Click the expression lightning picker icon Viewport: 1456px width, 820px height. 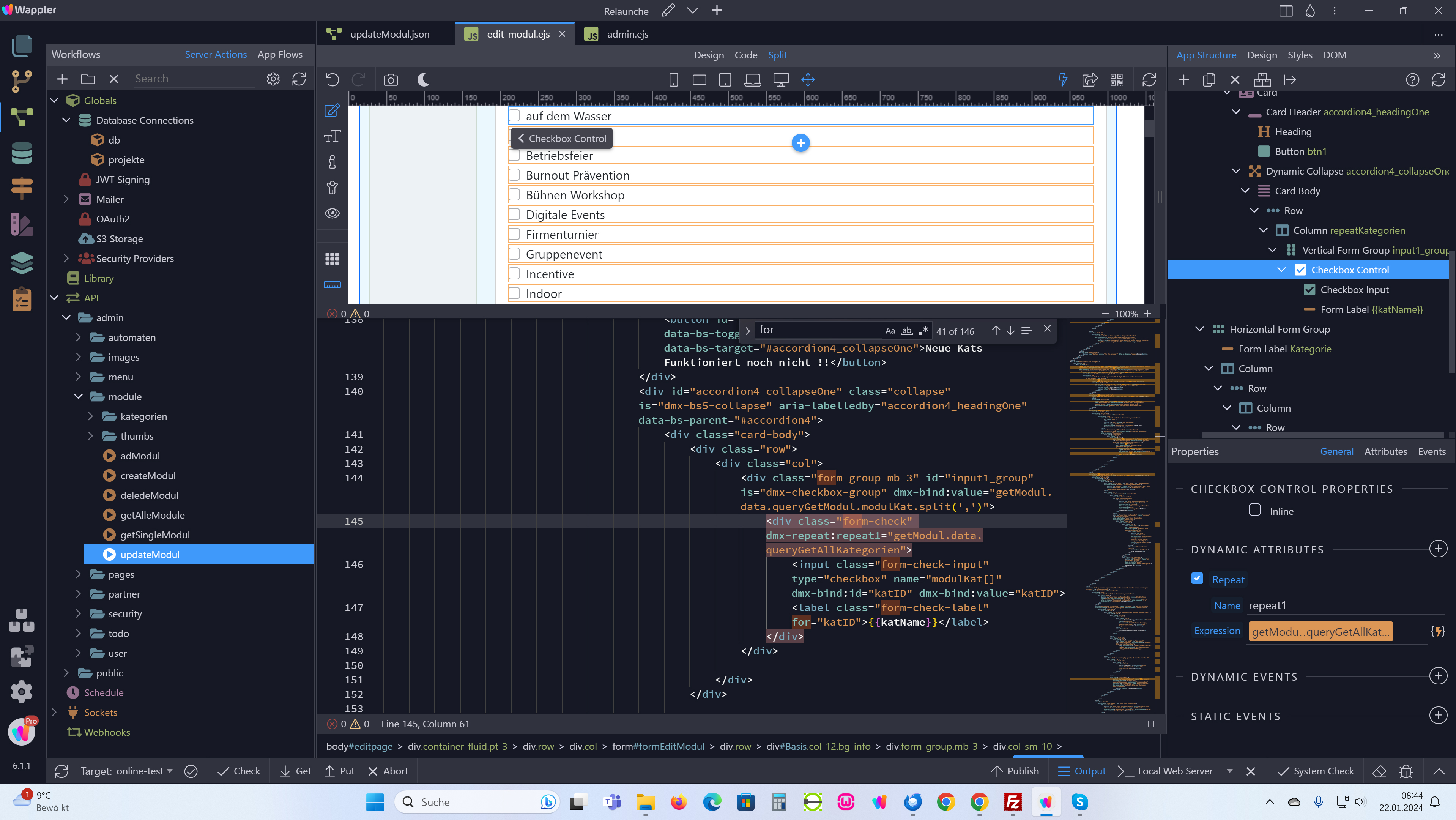click(1437, 631)
